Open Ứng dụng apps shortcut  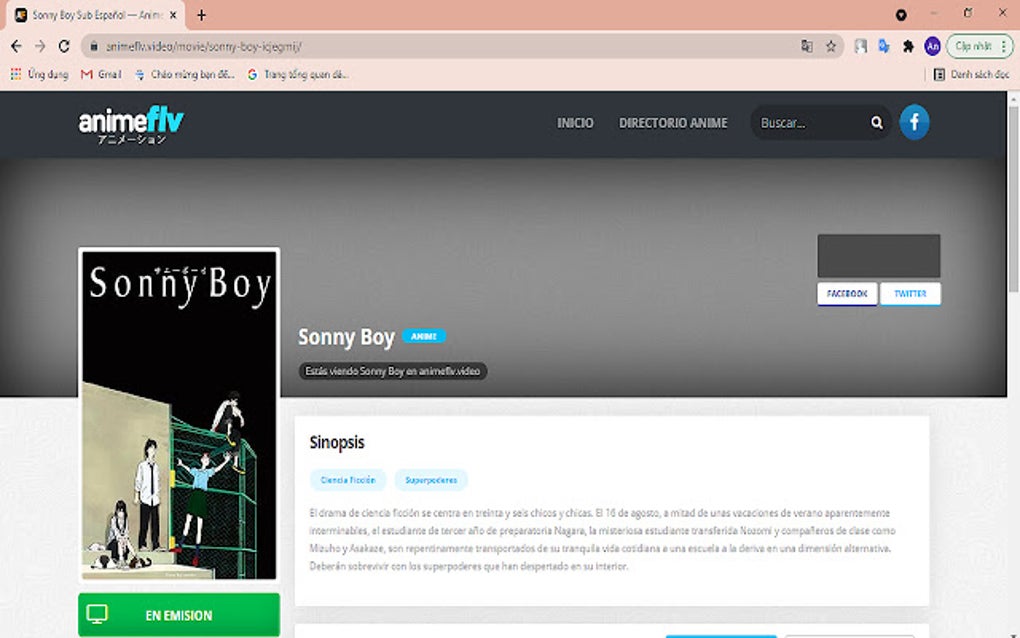pyautogui.click(x=39, y=75)
